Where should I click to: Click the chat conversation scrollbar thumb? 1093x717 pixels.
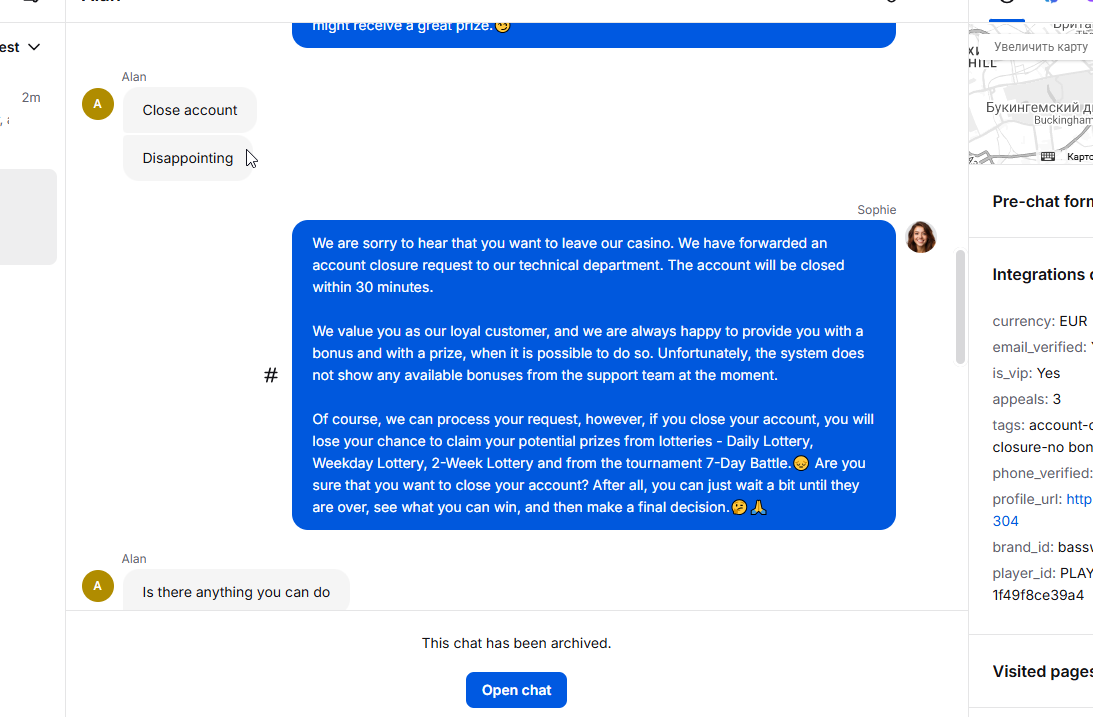pyautogui.click(x=960, y=306)
